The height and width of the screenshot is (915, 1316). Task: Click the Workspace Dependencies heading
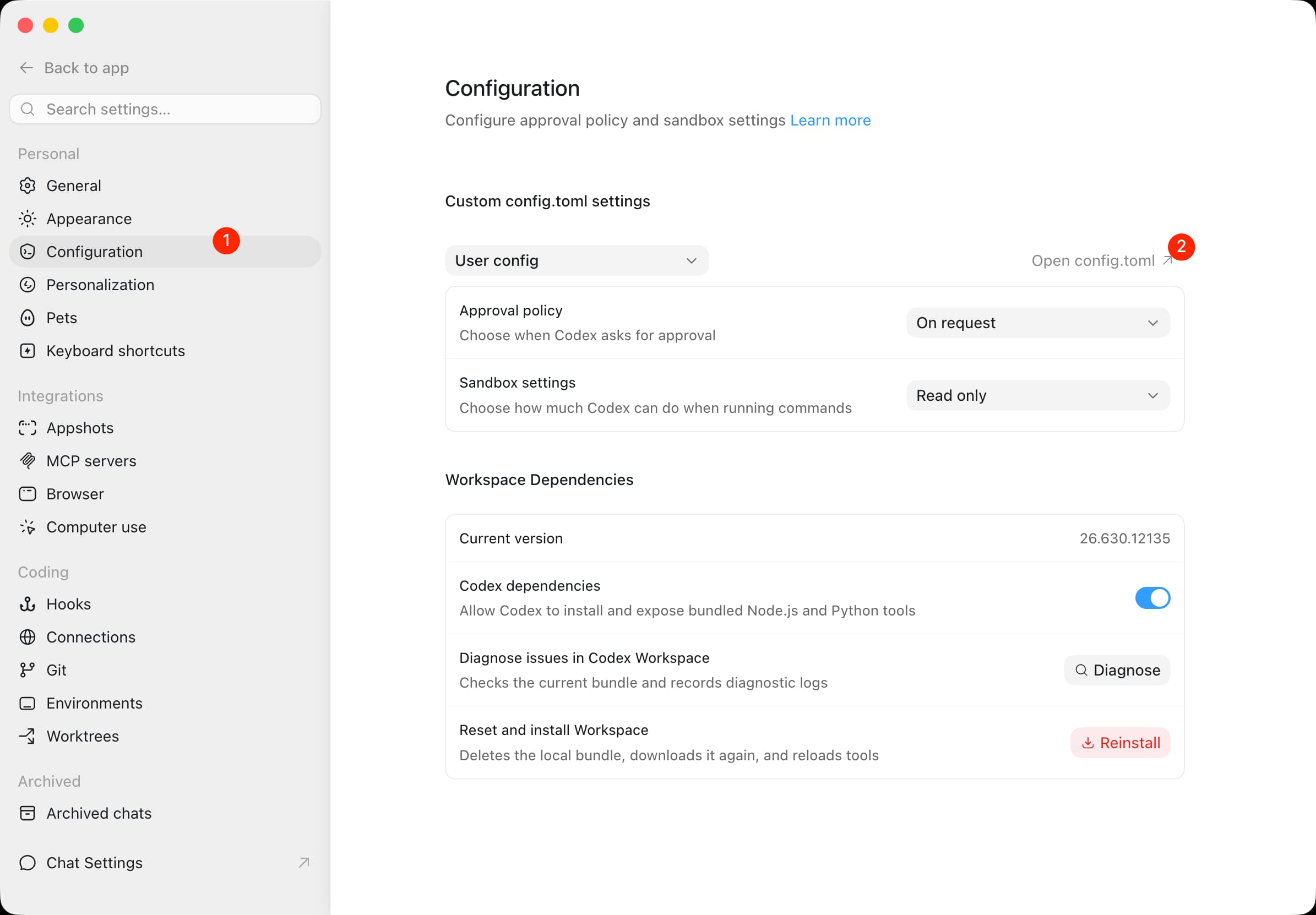pyautogui.click(x=540, y=480)
